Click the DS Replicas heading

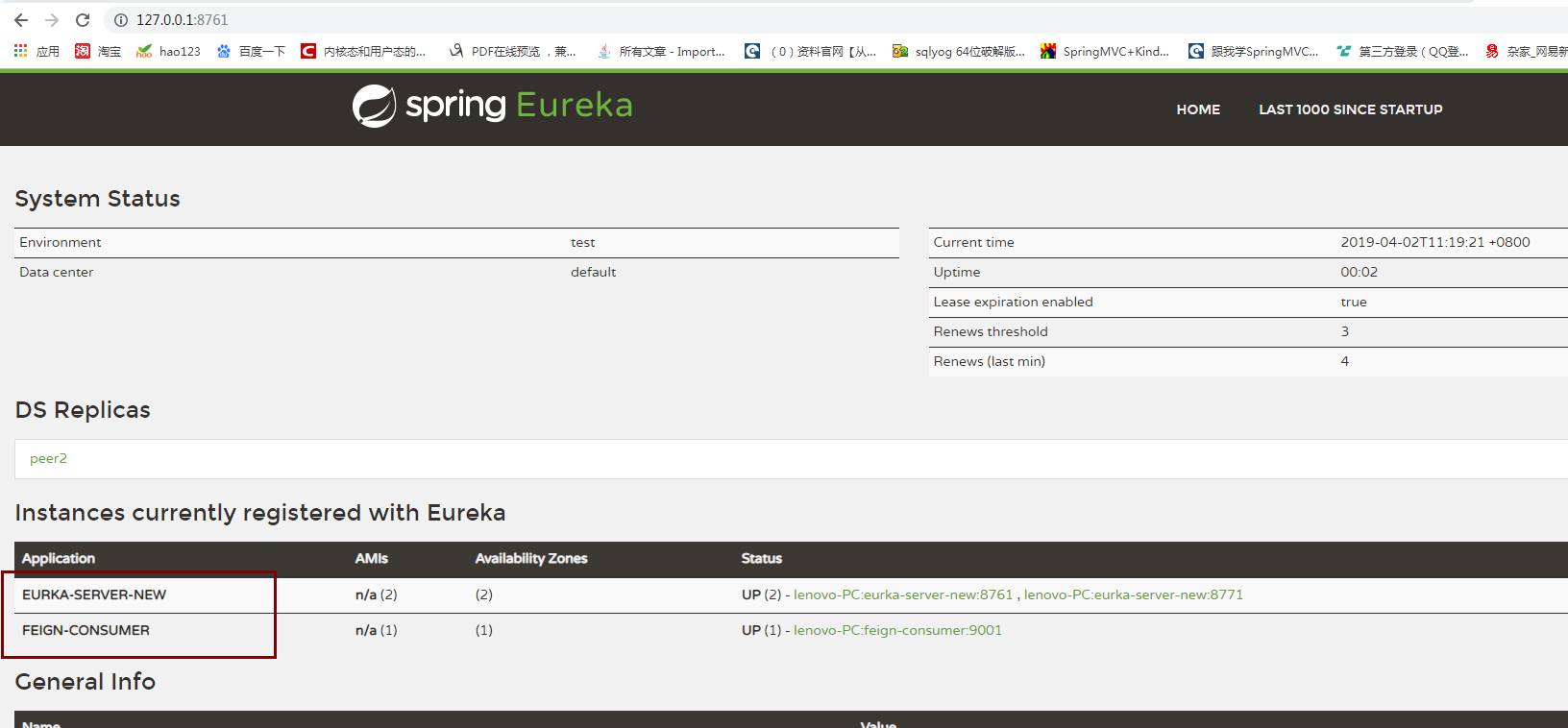pyautogui.click(x=83, y=410)
